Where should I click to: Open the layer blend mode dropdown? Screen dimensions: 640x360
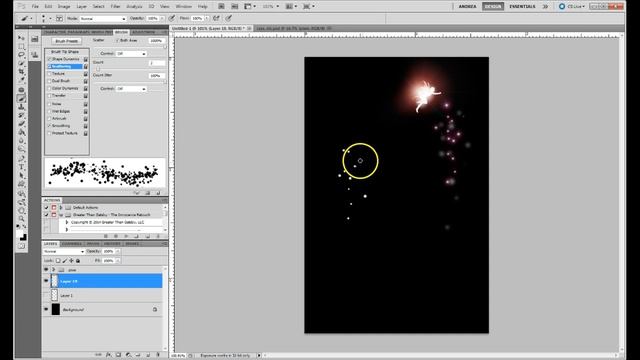click(x=64, y=251)
